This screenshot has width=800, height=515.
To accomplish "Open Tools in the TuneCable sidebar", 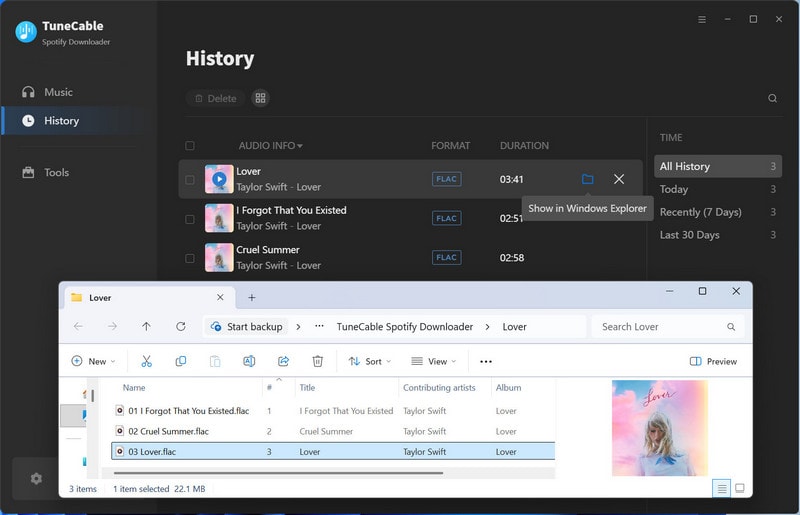I will (45, 173).
